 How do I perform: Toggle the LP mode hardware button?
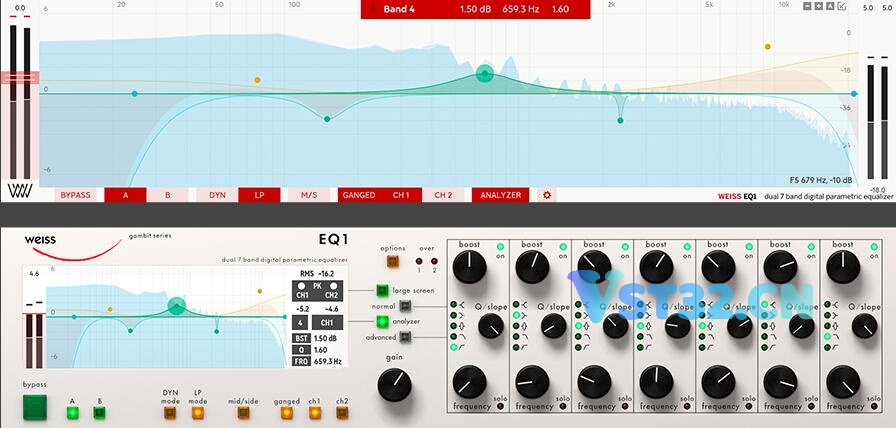tap(198, 413)
